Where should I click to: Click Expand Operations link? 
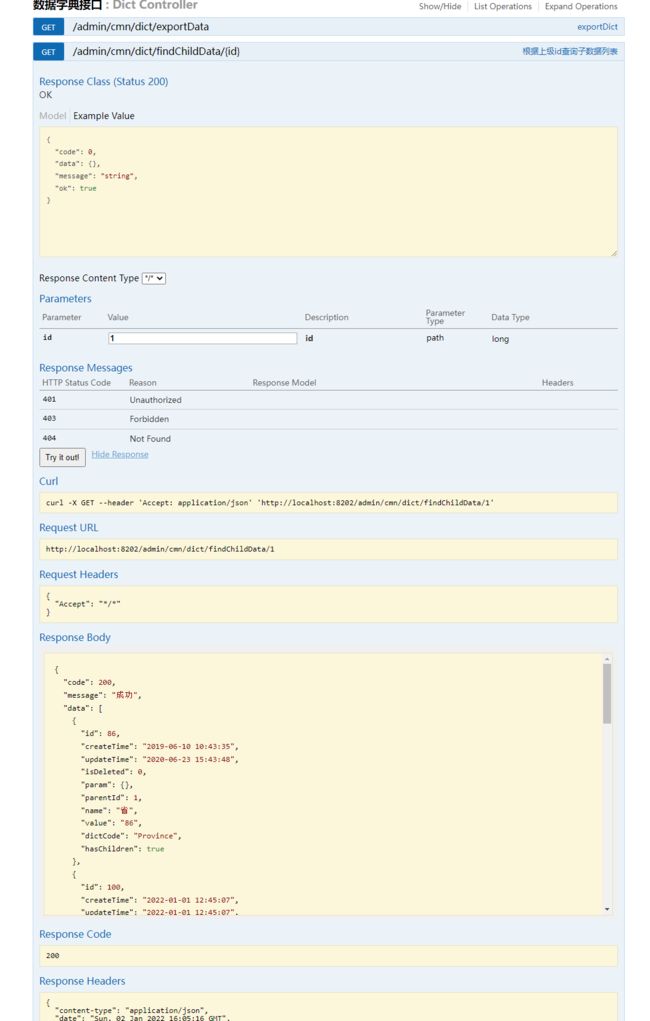581,7
